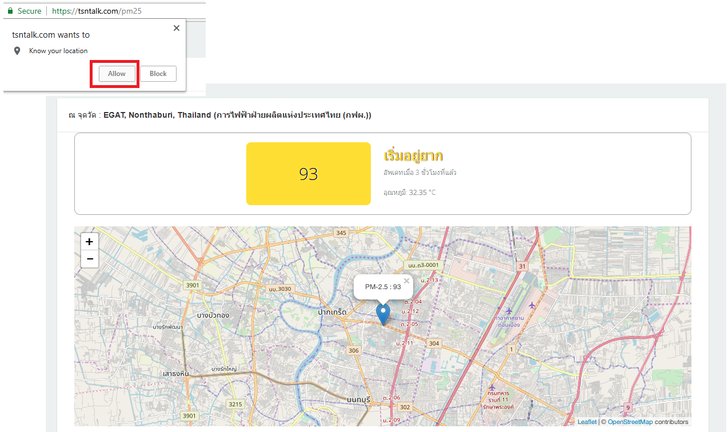
Task: Open the Leaflet attribution link
Action: pos(587,422)
